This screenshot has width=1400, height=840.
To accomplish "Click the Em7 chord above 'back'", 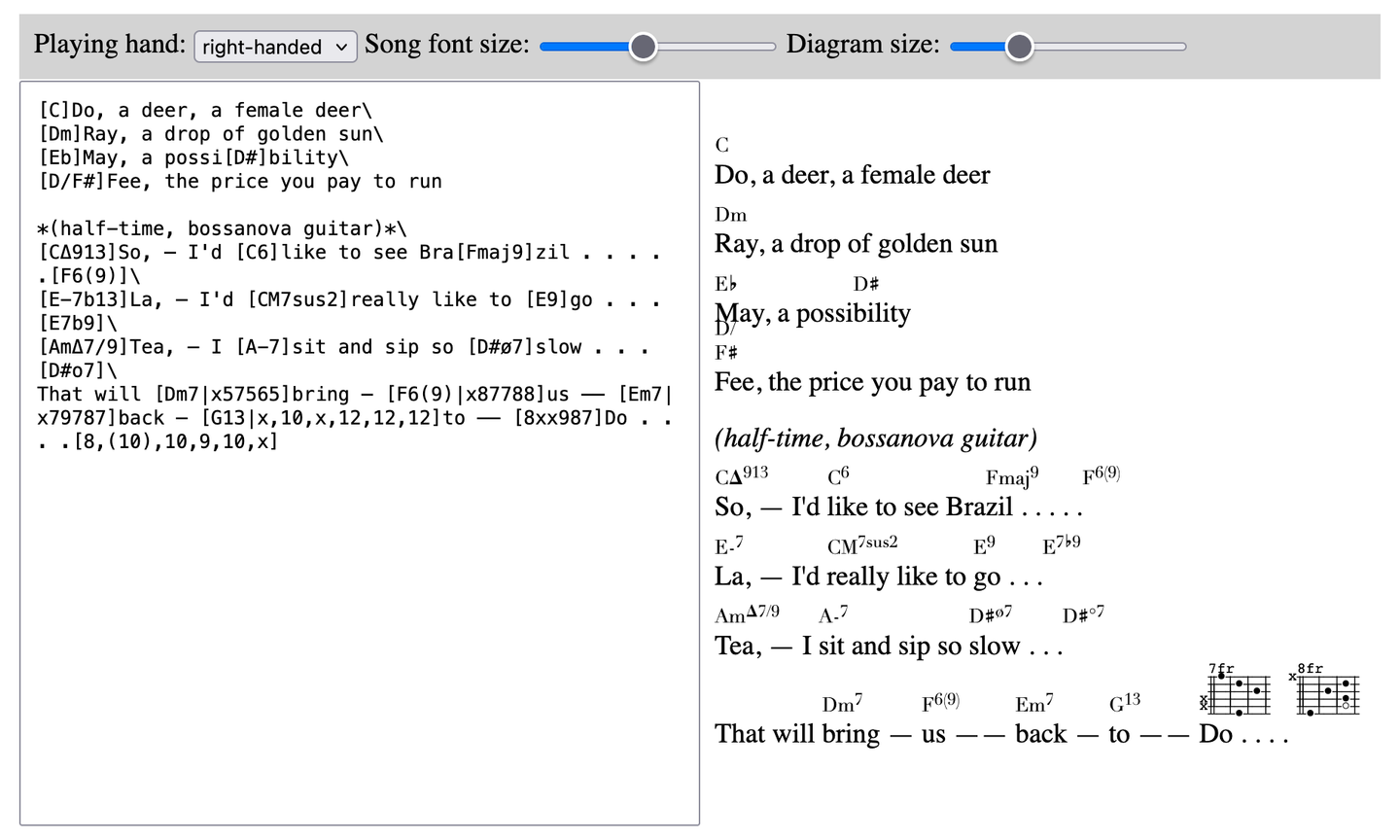I will (1032, 703).
